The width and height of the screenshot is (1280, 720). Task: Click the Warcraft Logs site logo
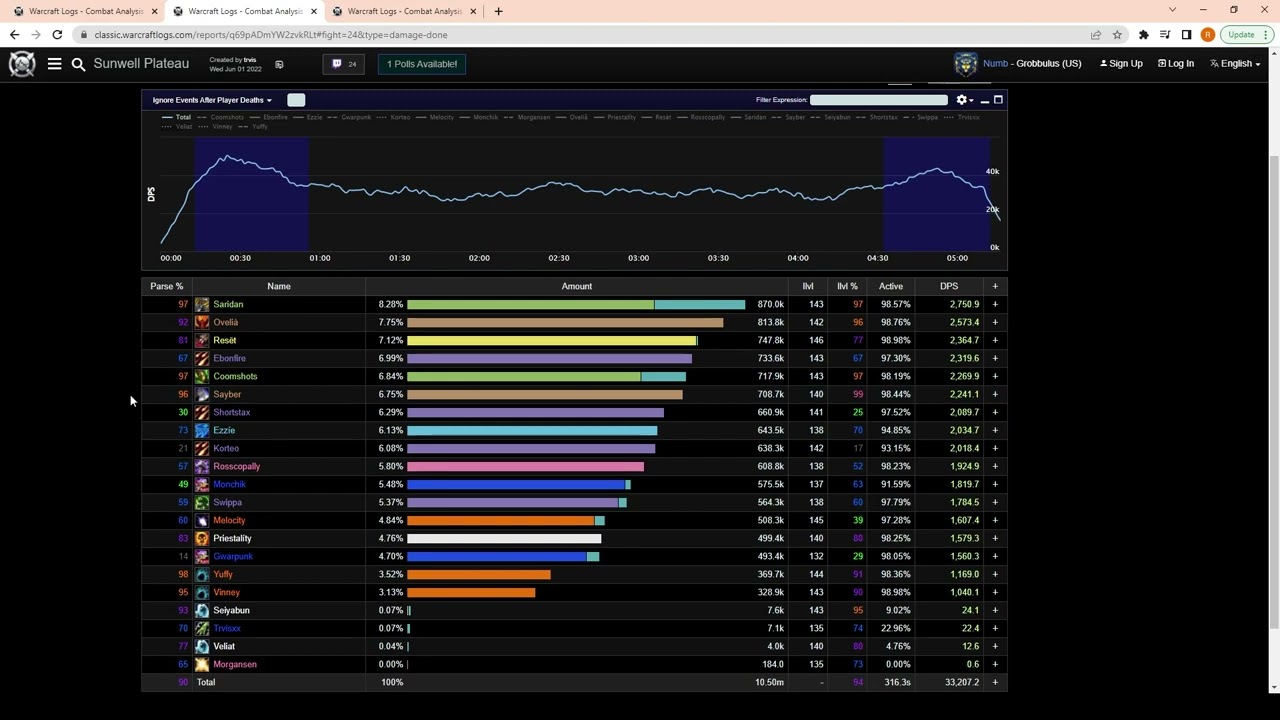pos(22,64)
